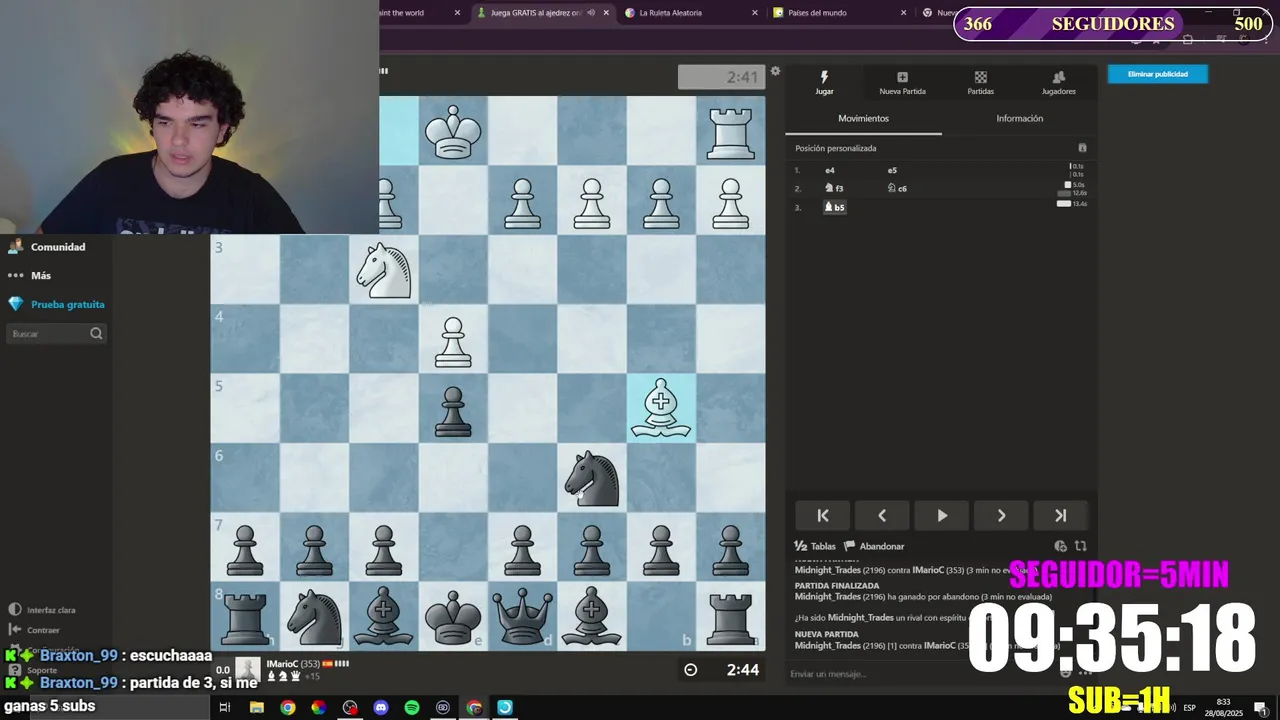Switch to the Información tab

click(x=1019, y=118)
